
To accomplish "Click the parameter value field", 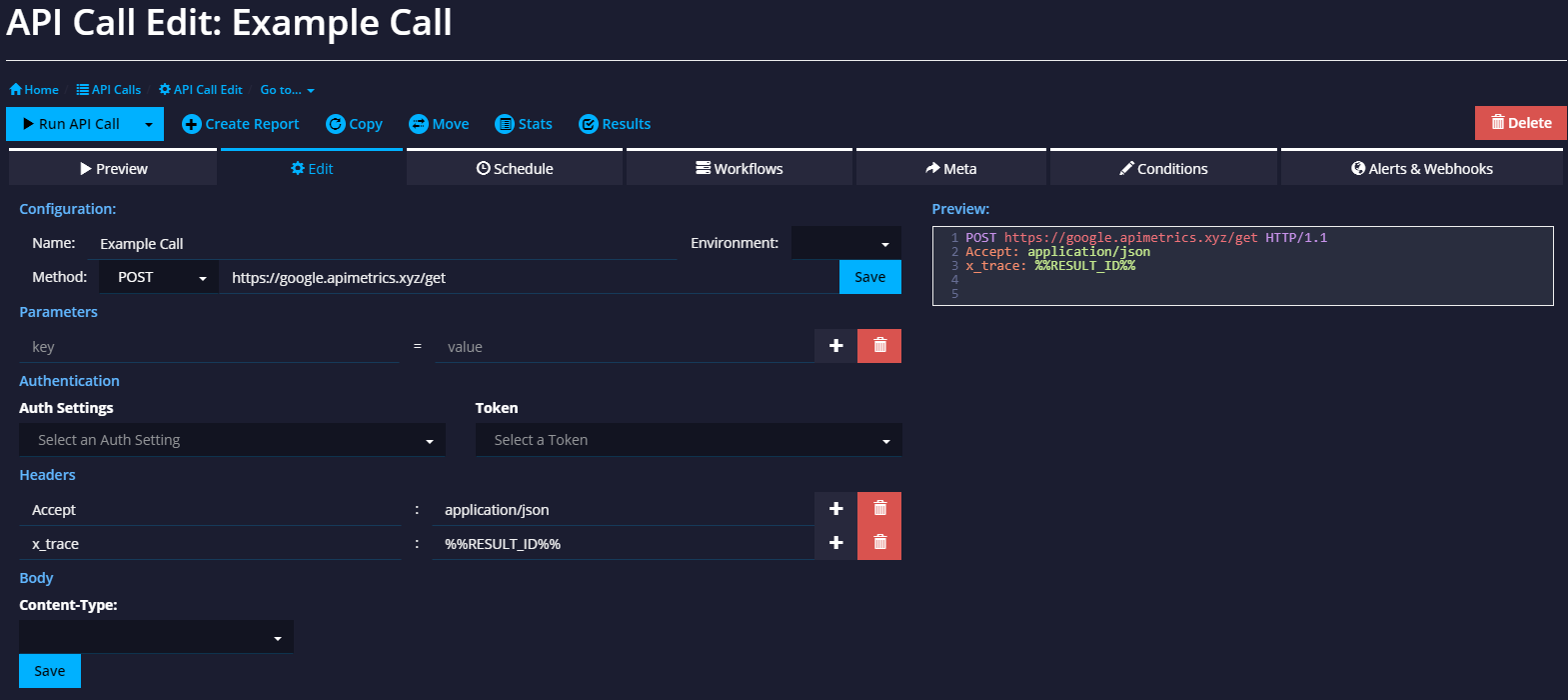I will click(x=625, y=347).
